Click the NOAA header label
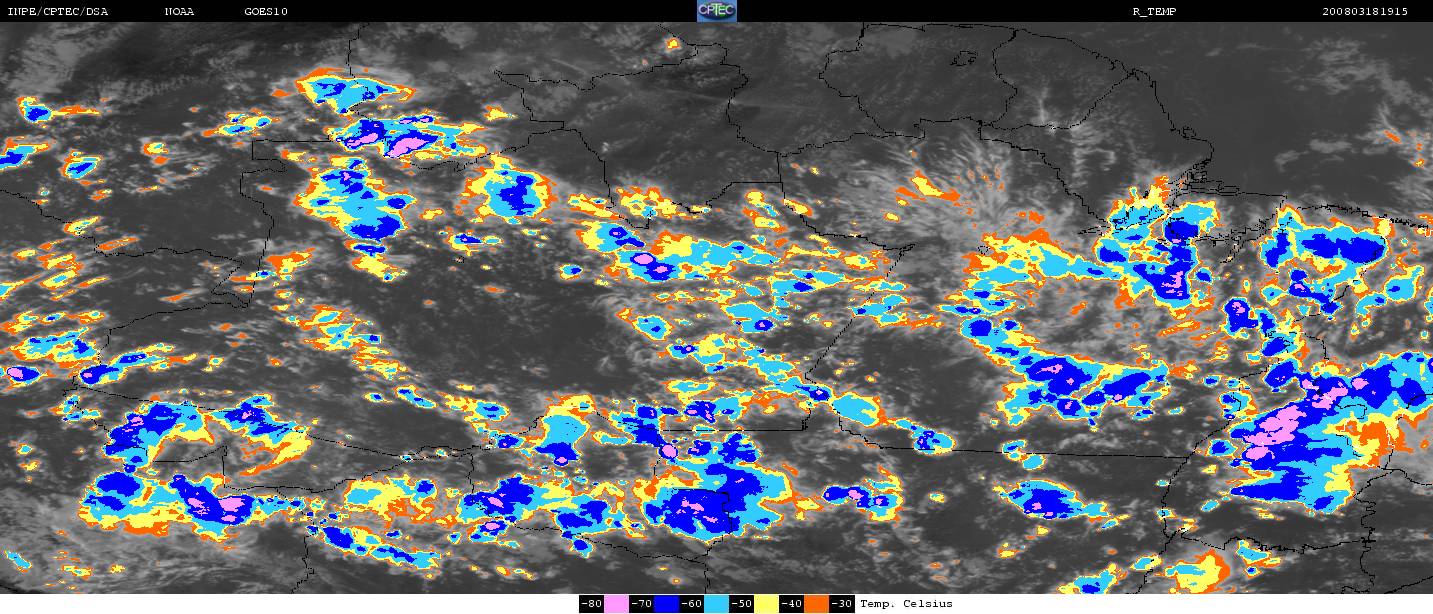 179,11
